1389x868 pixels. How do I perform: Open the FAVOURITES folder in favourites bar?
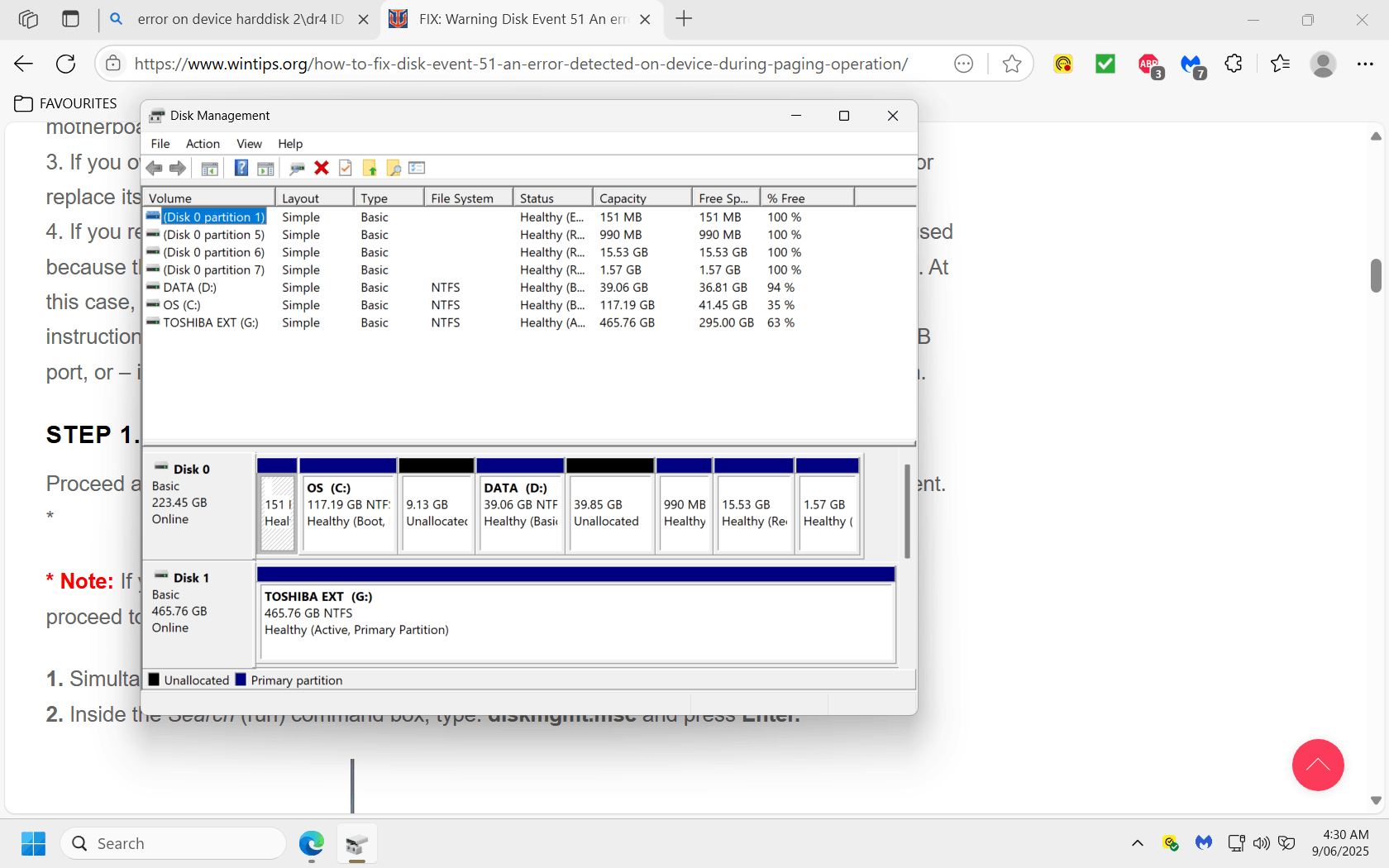click(66, 103)
